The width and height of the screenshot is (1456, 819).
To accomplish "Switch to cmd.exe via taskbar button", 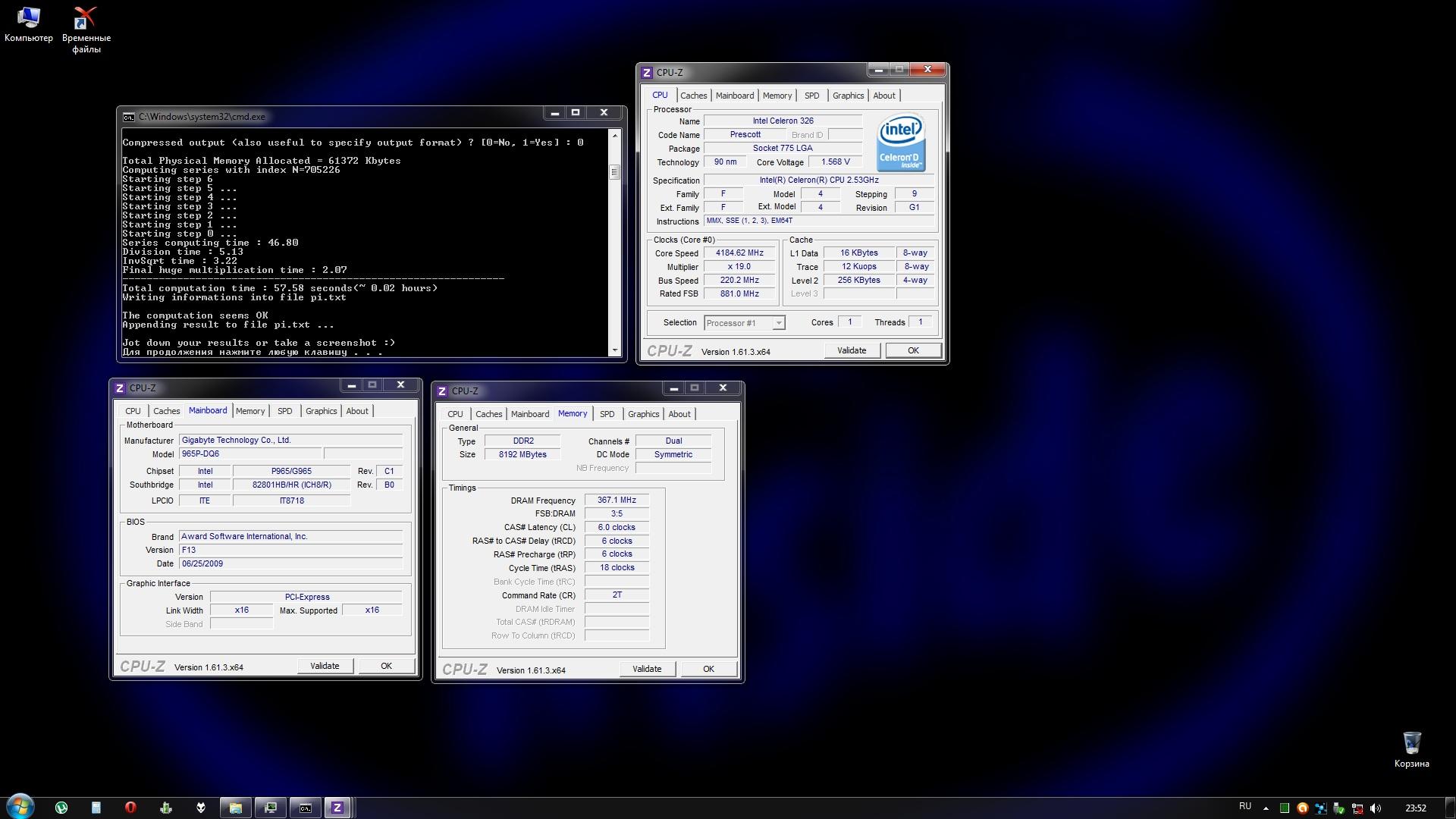I will pyautogui.click(x=305, y=808).
